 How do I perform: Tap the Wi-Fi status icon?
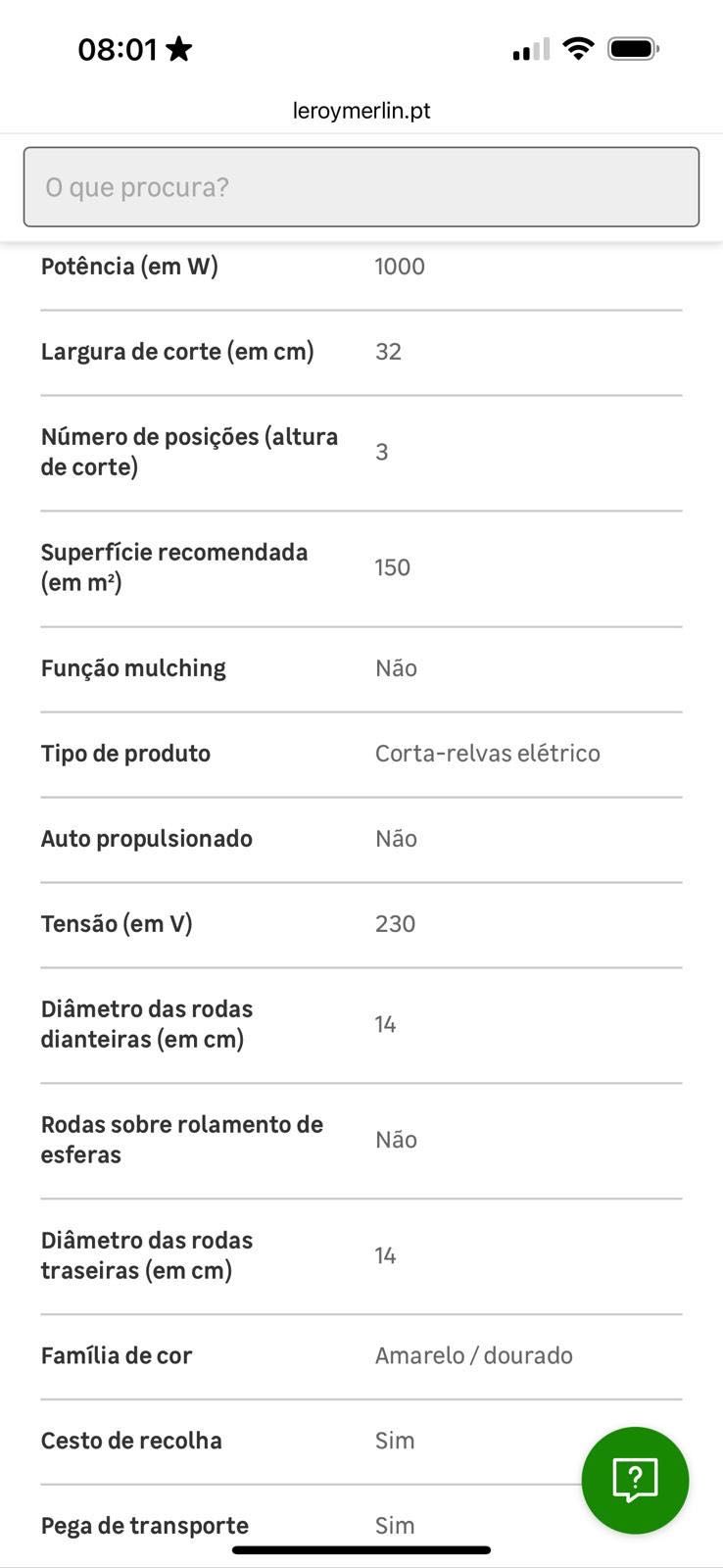pos(579,48)
